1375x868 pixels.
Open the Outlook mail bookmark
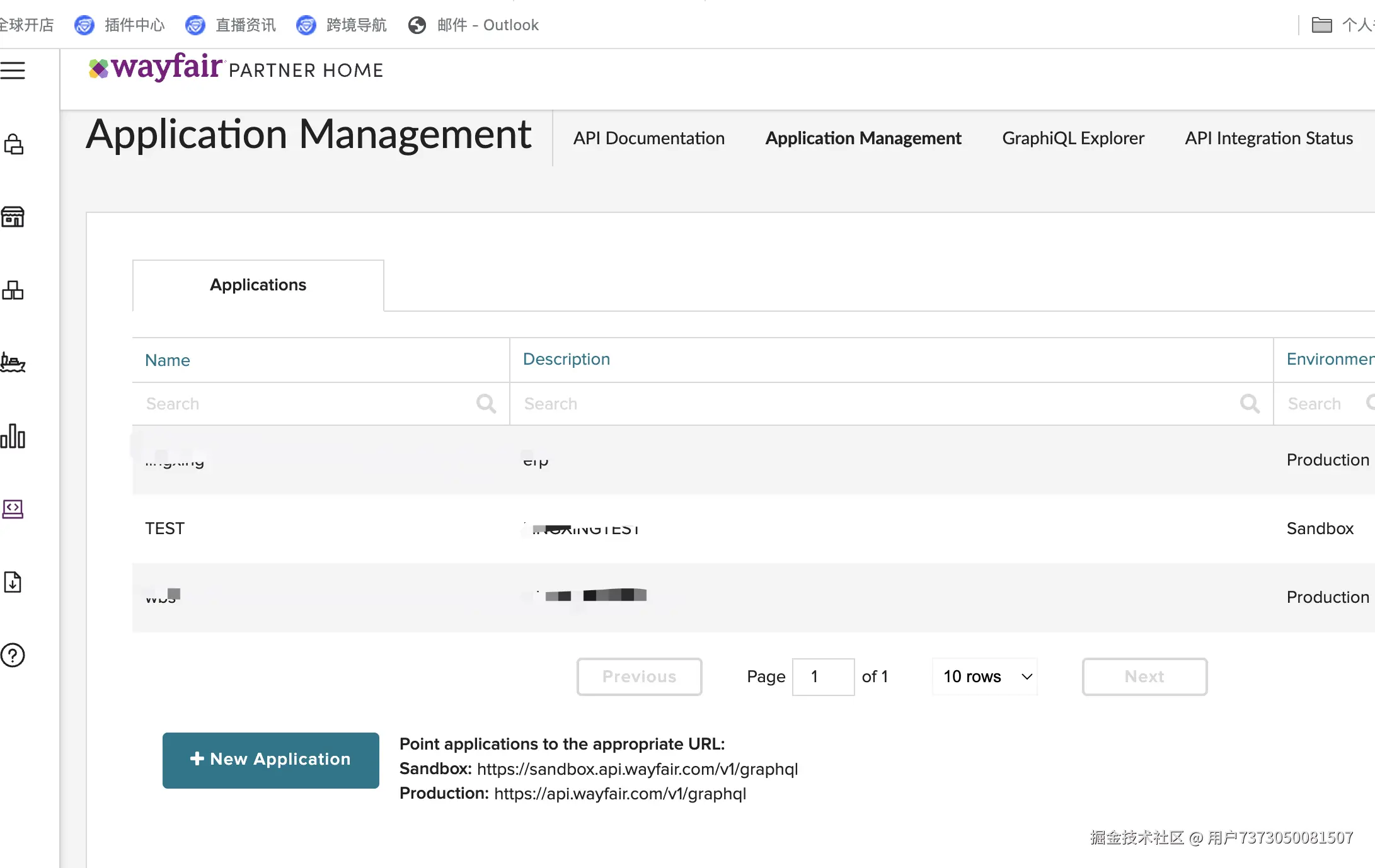pos(474,25)
